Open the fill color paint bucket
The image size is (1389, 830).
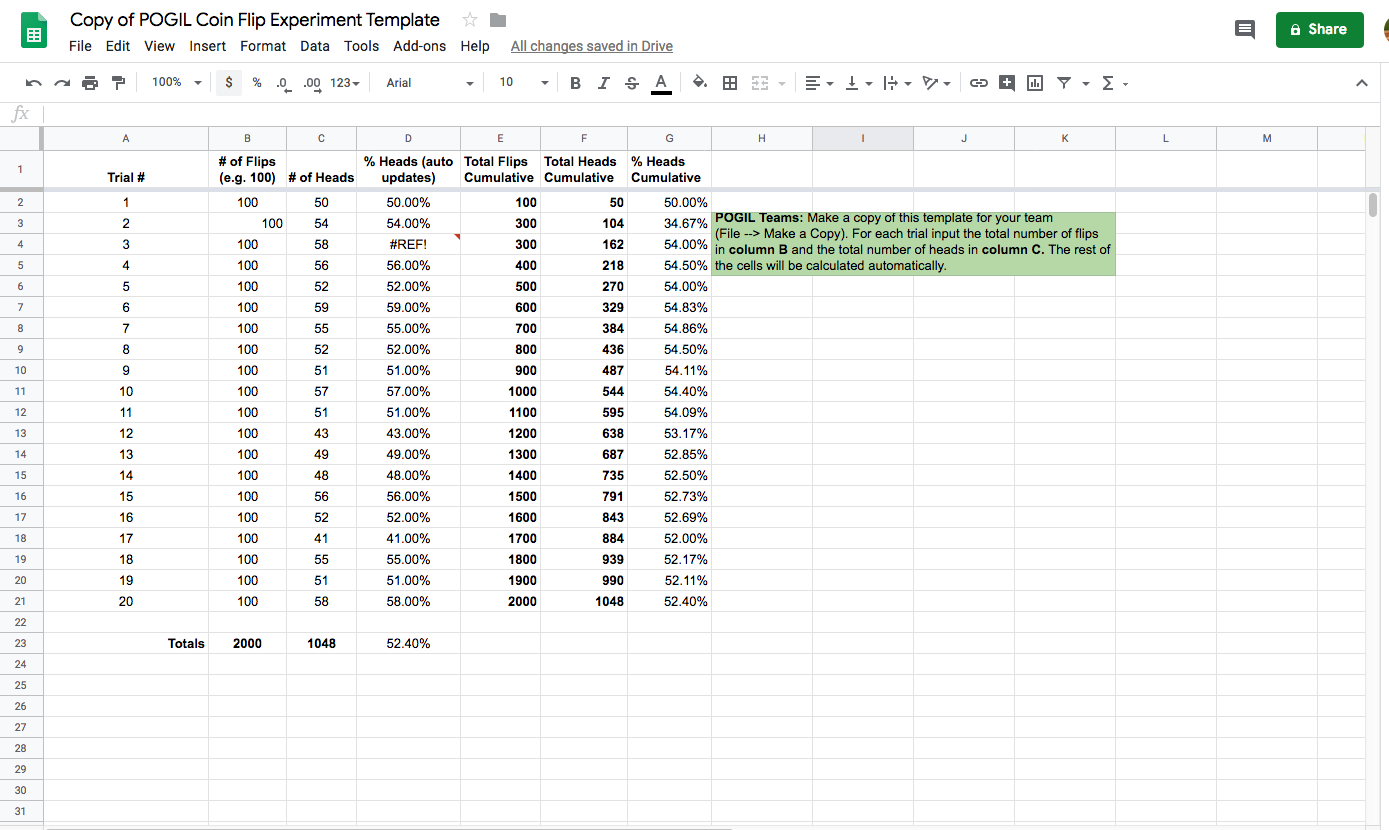pos(701,83)
